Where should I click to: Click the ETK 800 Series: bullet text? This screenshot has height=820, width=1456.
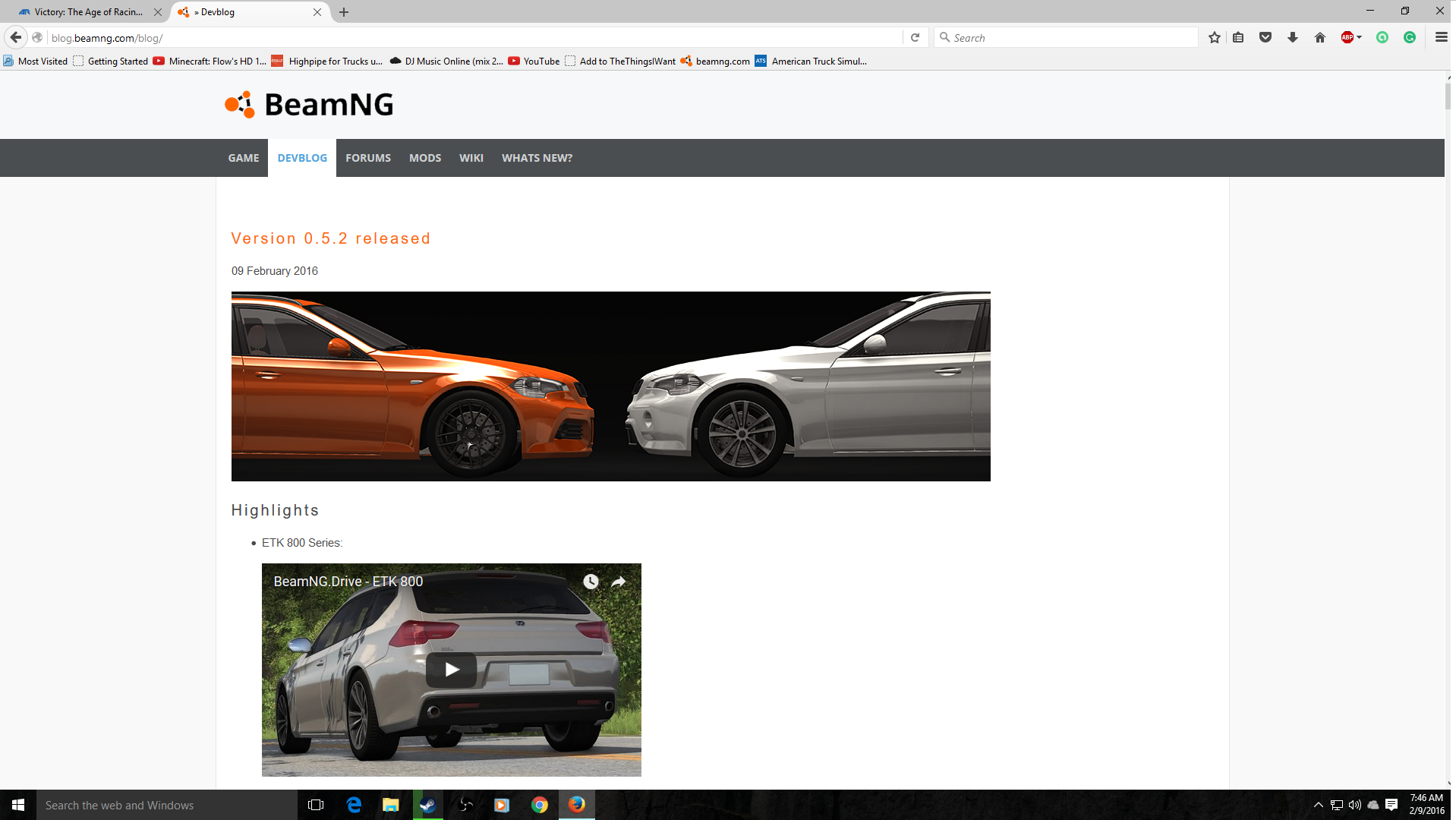pos(302,543)
